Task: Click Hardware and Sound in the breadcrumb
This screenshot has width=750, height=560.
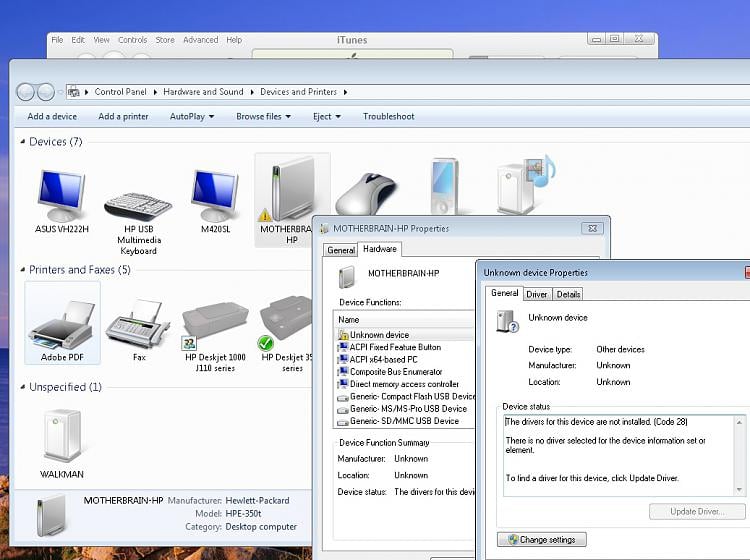Action: (203, 92)
